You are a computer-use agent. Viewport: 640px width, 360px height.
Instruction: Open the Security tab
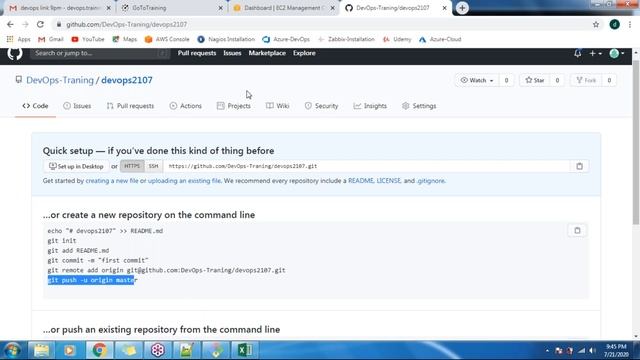point(321,106)
